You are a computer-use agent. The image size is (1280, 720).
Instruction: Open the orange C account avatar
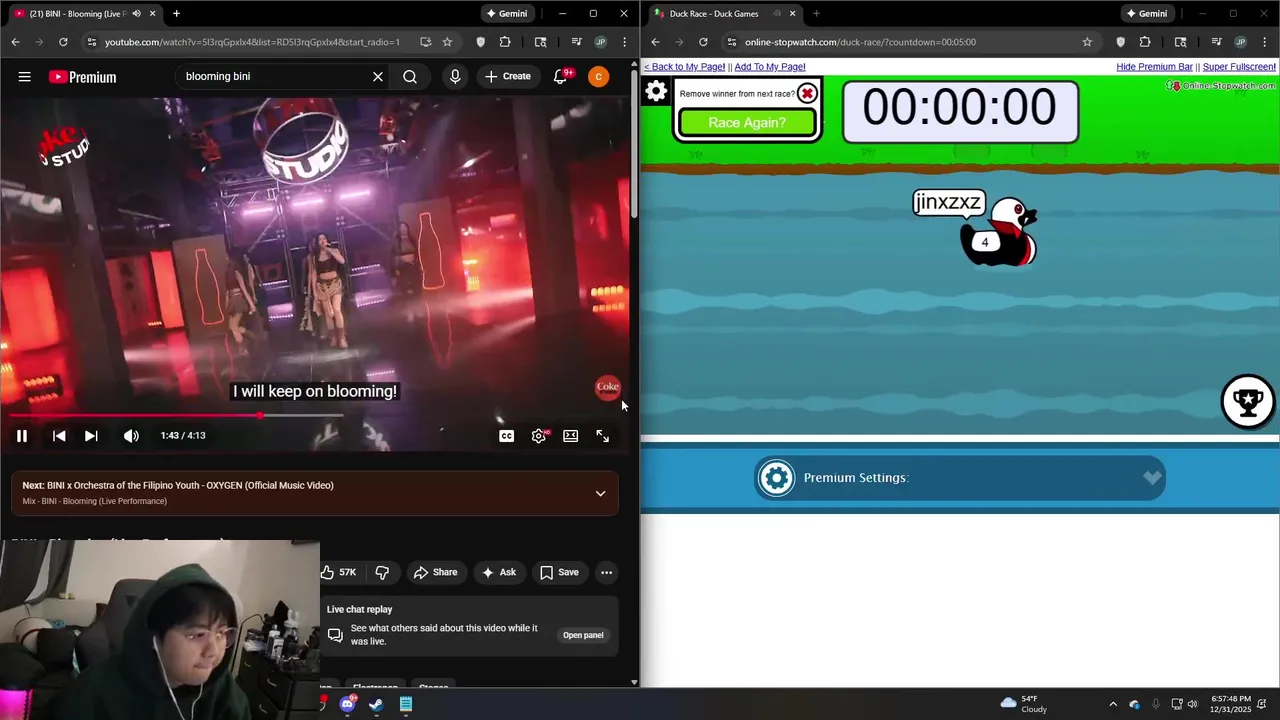pos(598,77)
